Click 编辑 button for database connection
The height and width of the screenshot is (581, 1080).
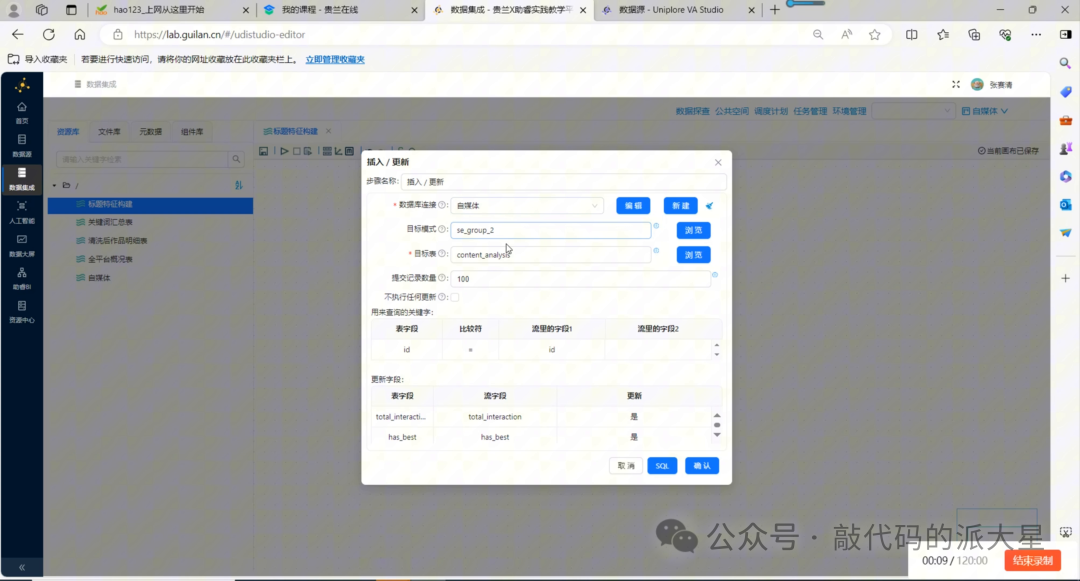pyautogui.click(x=633, y=206)
